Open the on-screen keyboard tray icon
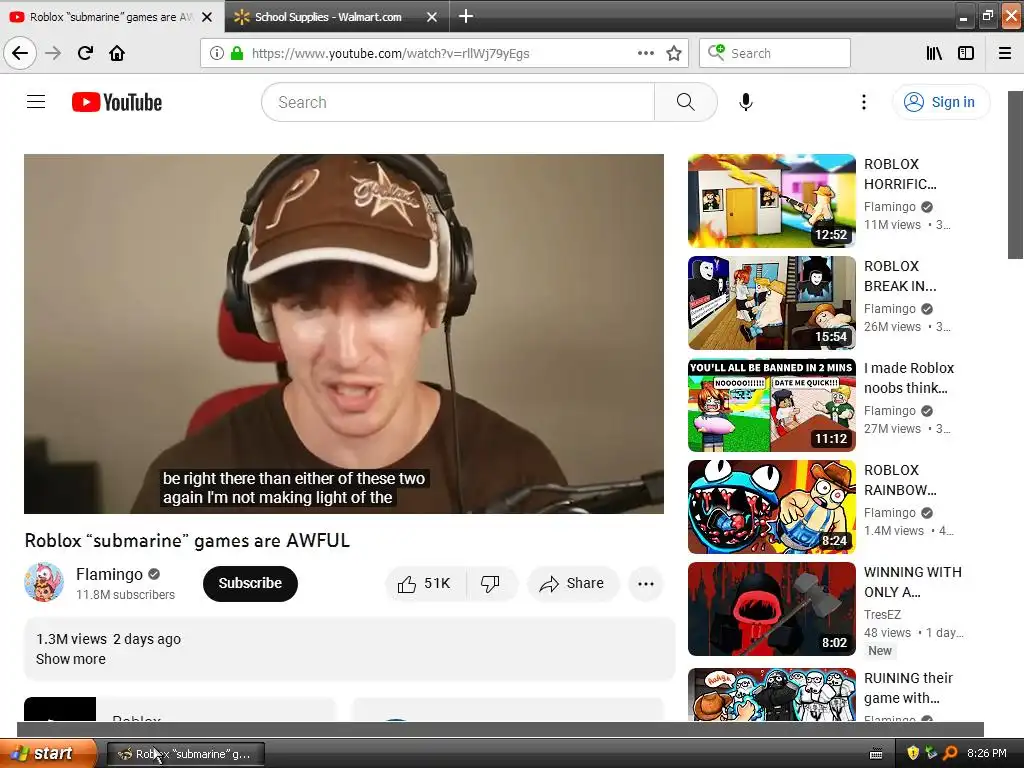Screen dimensions: 1024x768 point(876,754)
